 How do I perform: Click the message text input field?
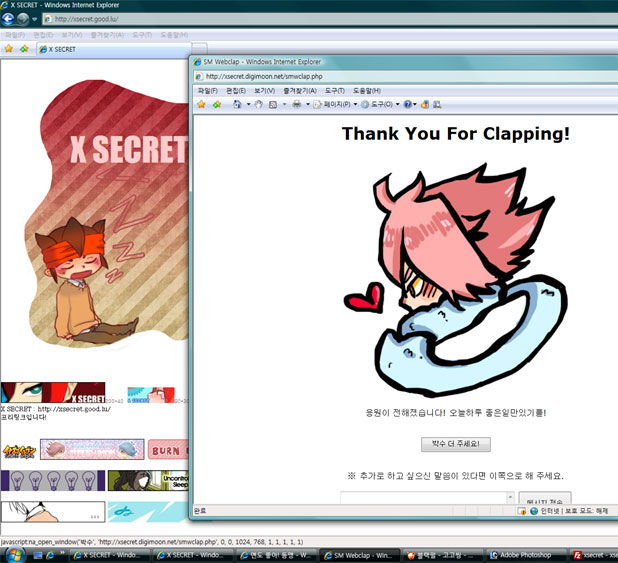coord(427,499)
